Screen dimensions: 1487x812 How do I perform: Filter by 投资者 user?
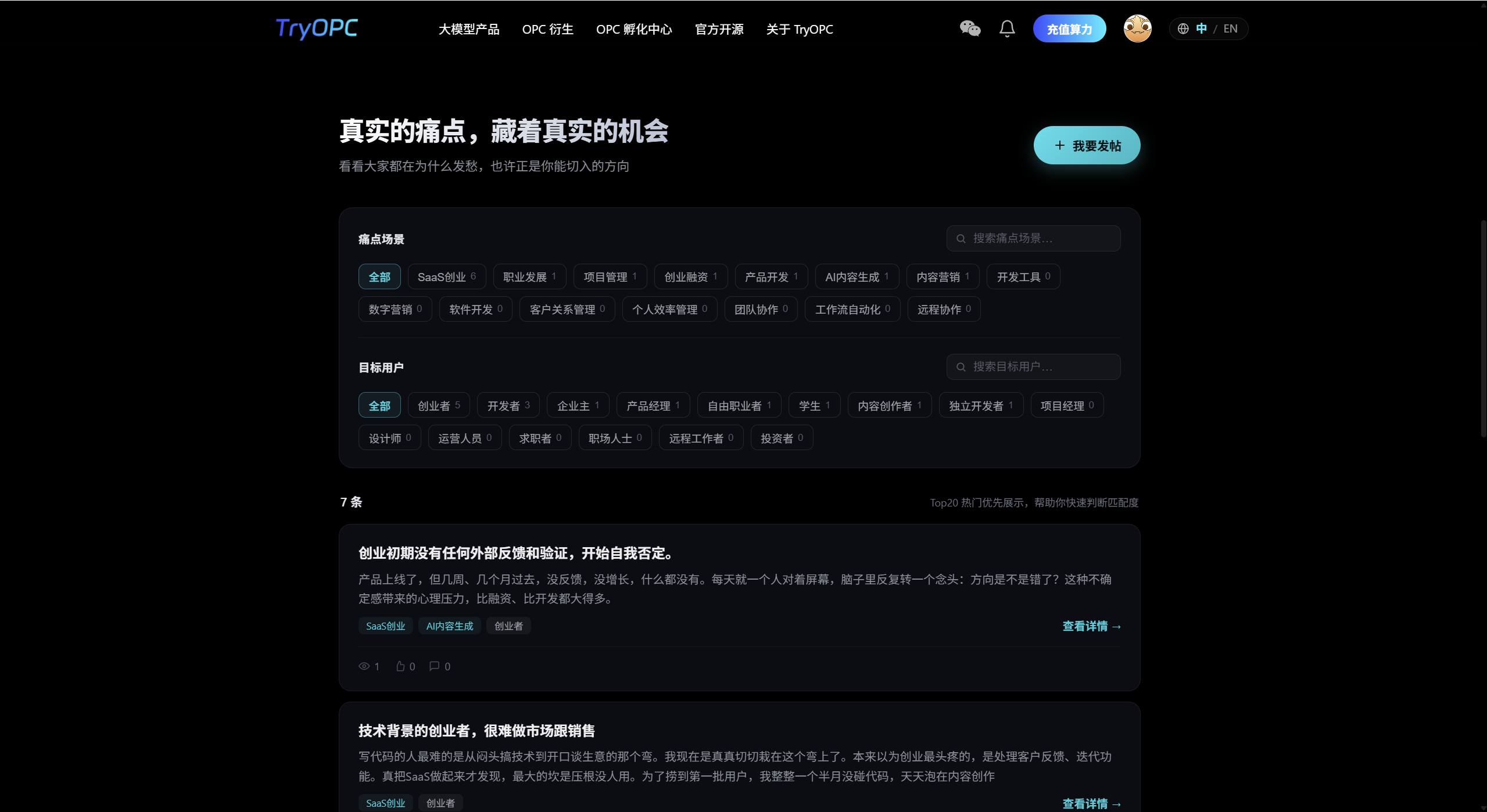pos(782,438)
